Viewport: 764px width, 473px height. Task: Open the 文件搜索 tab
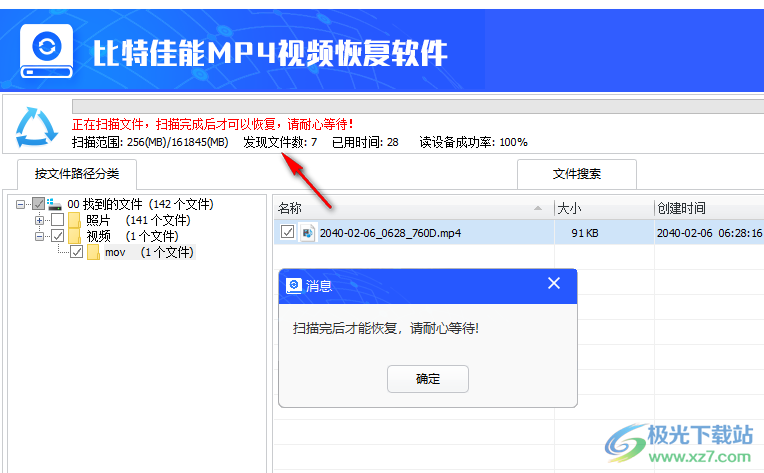point(577,174)
